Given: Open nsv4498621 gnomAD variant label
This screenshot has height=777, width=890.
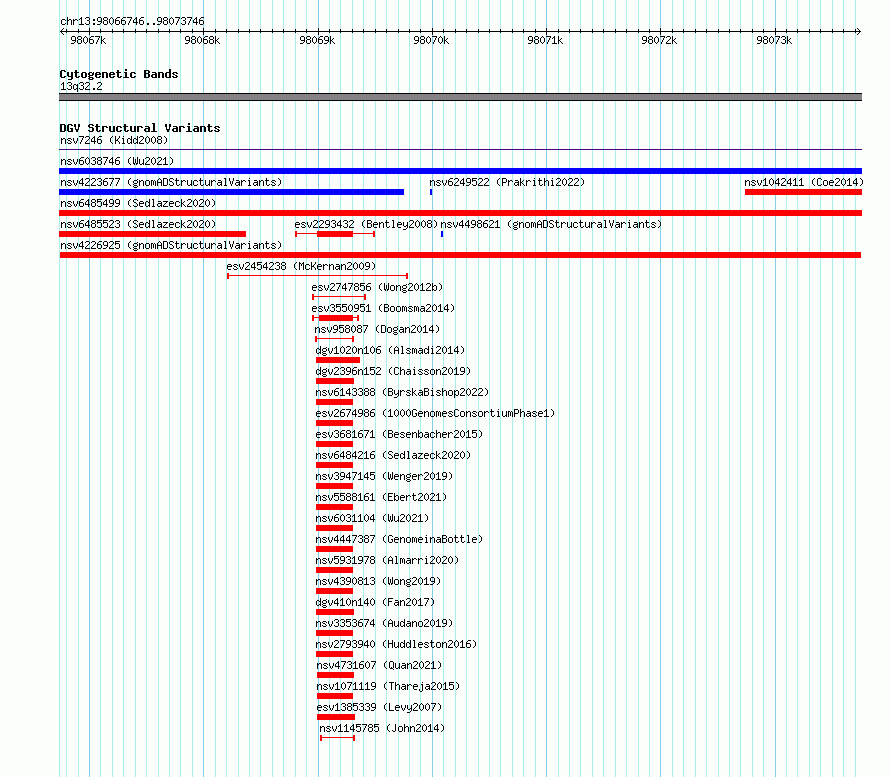Looking at the screenshot, I should pyautogui.click(x=551, y=224).
